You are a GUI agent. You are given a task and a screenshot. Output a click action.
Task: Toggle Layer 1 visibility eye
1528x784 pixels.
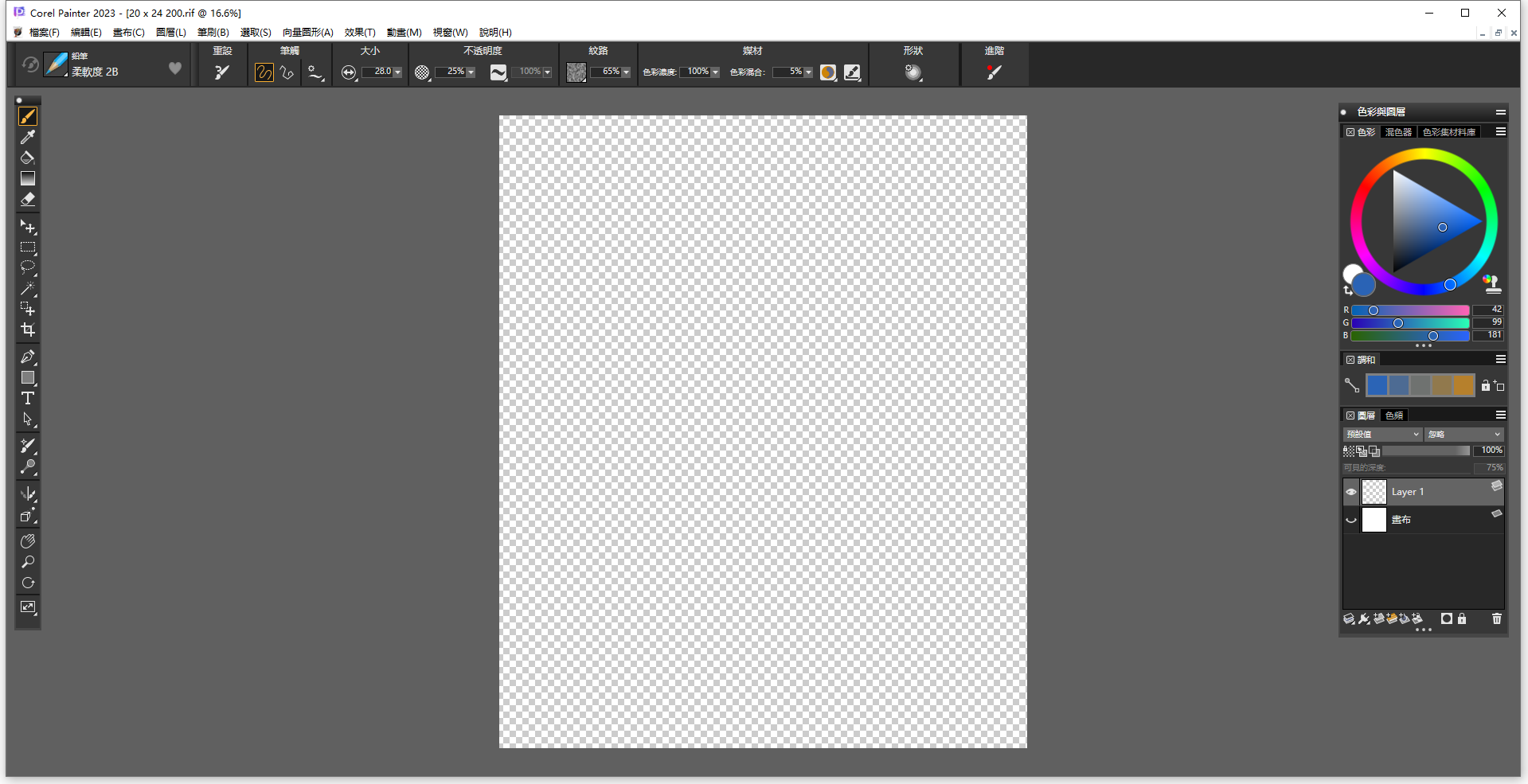pyautogui.click(x=1351, y=492)
